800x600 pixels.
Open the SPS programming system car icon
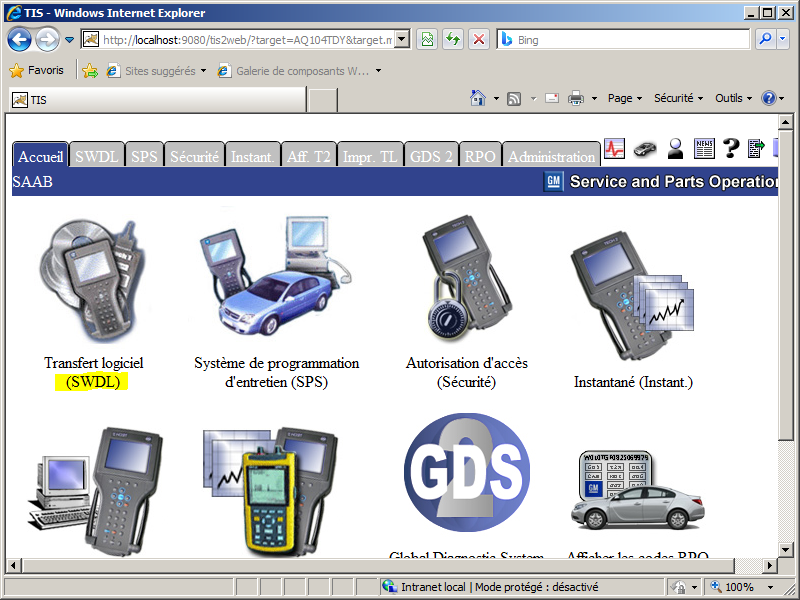(276, 276)
